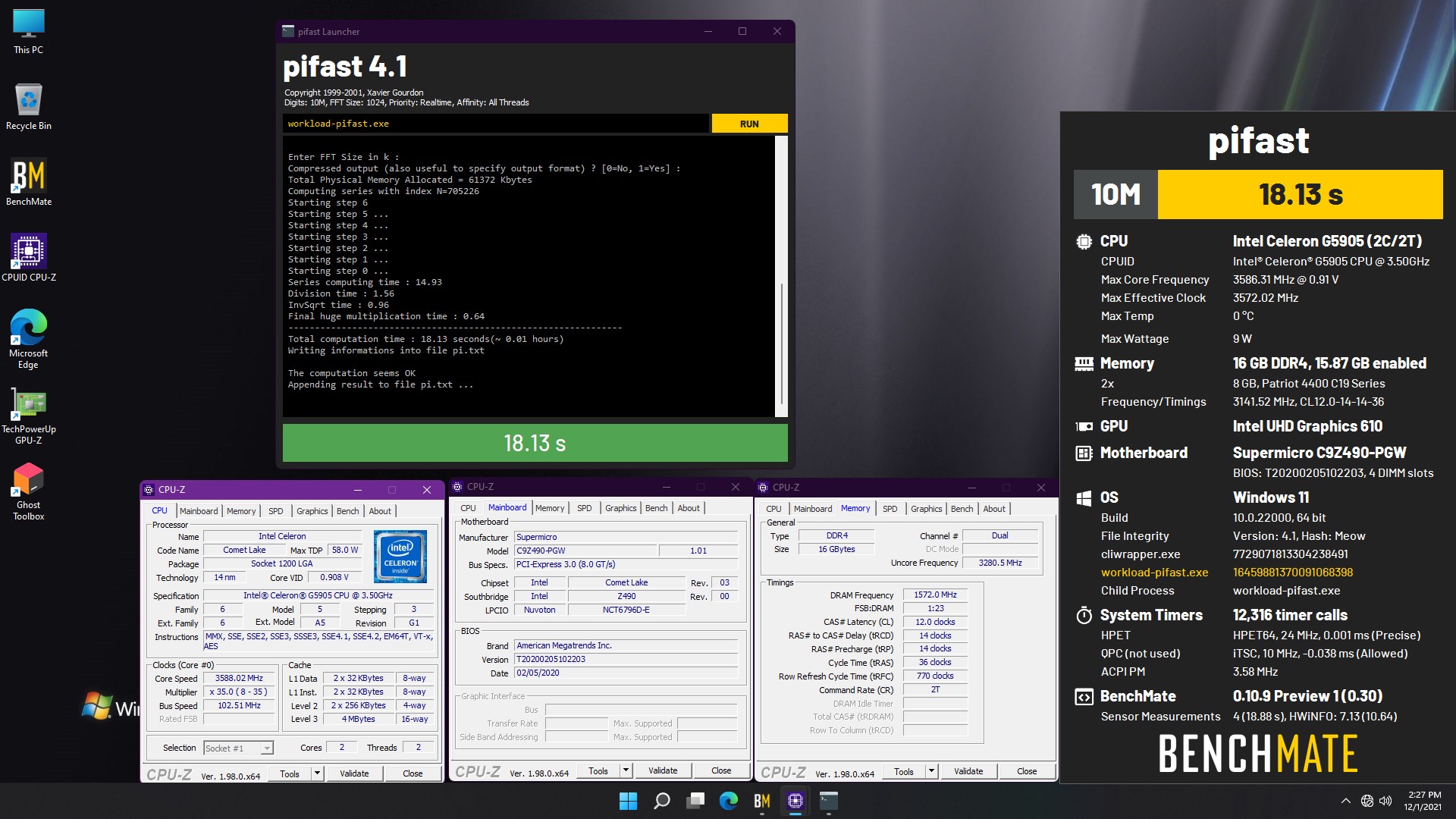Click Core Speed value 3588.02 MHz

(x=239, y=679)
